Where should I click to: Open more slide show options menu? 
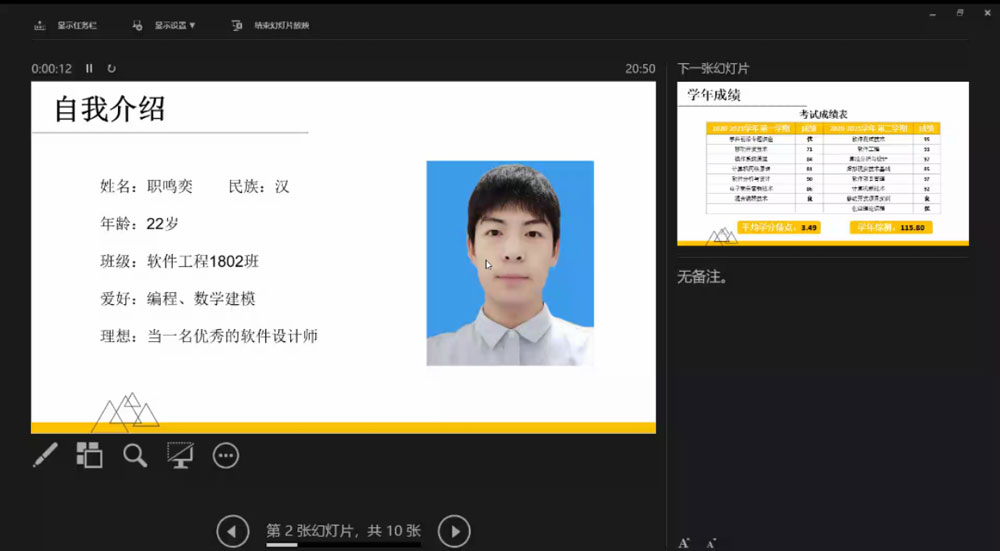click(x=226, y=456)
